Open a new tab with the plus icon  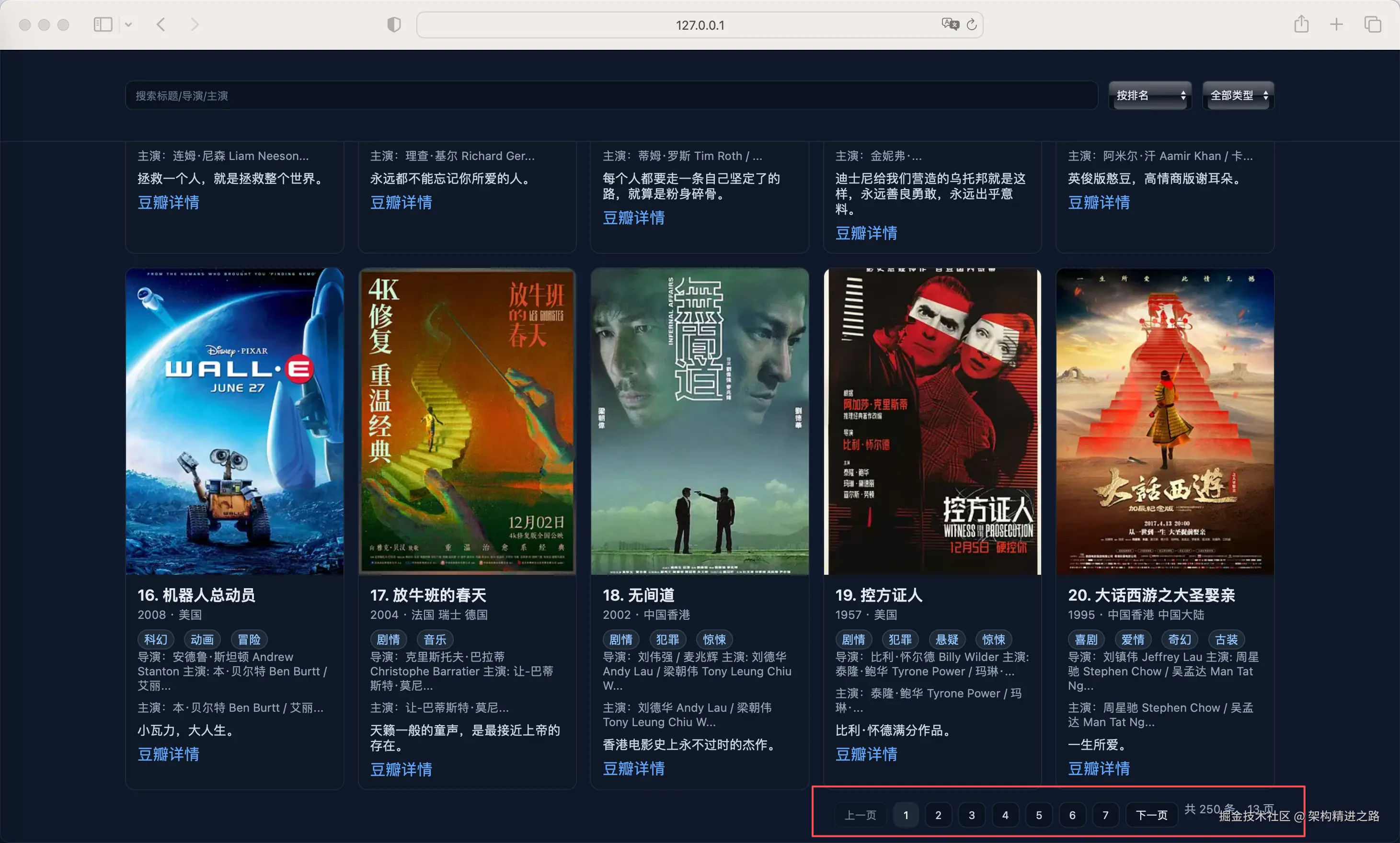coord(1336,24)
